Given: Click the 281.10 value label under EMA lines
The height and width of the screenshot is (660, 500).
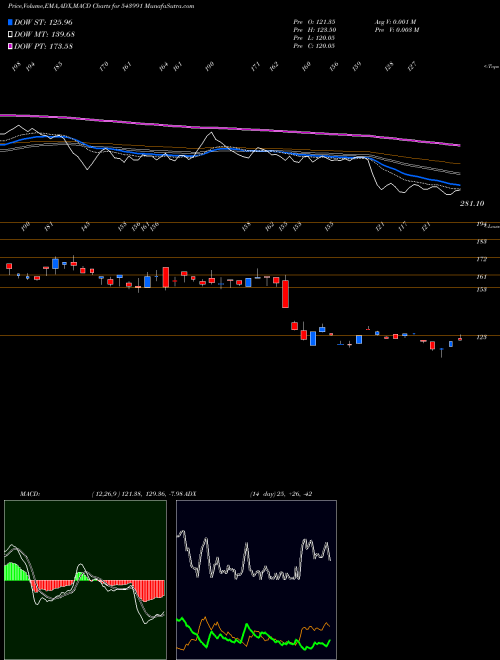Looking at the screenshot, I should click(x=472, y=203).
